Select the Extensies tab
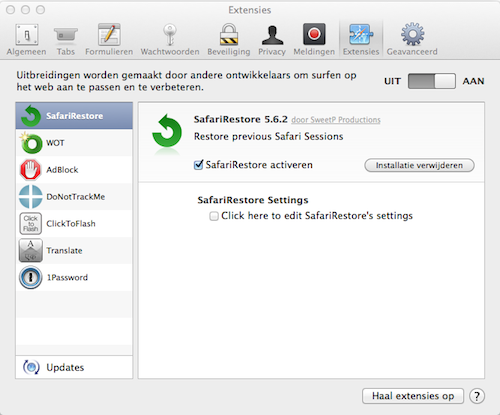 coord(361,39)
